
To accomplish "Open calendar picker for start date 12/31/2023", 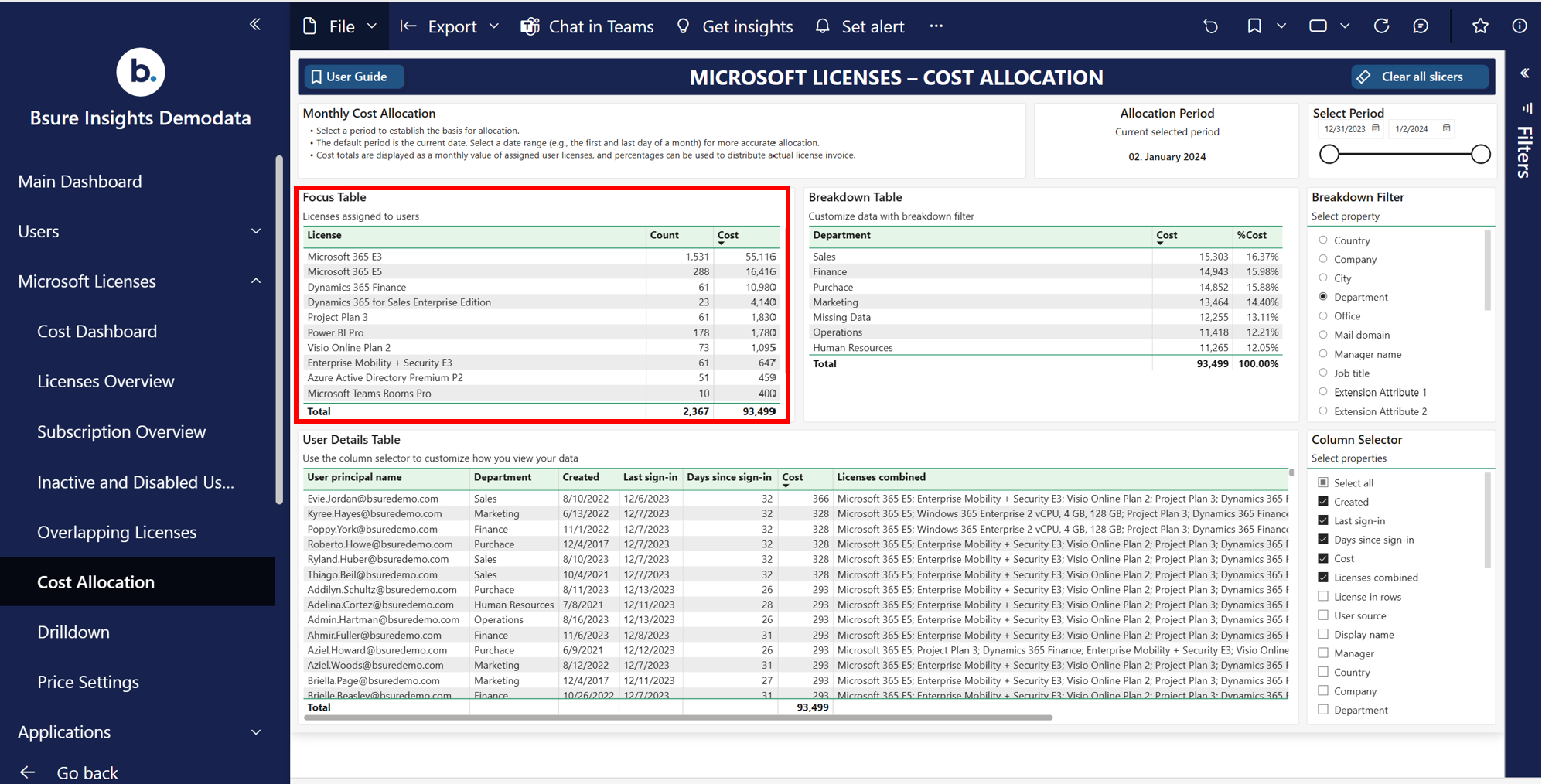I will [x=1376, y=129].
